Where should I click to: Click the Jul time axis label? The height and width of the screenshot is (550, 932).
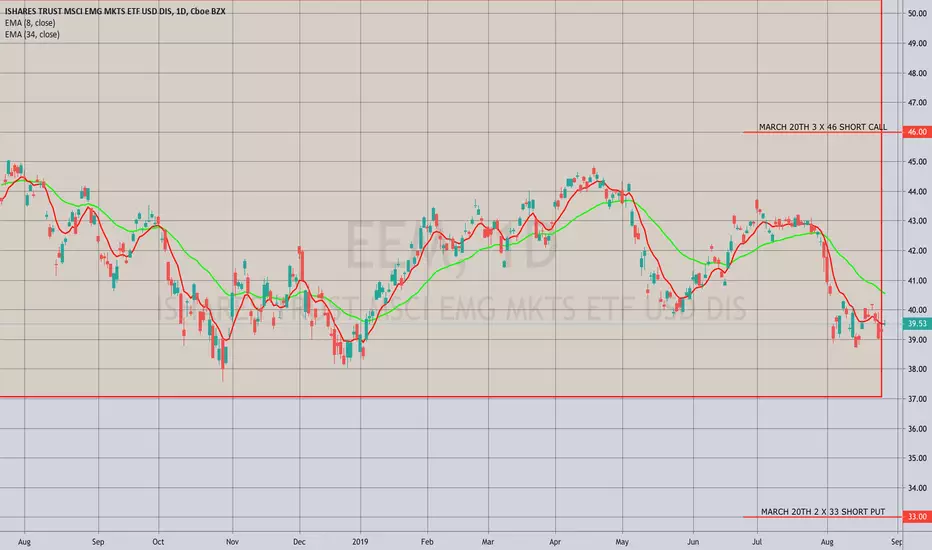[x=757, y=542]
